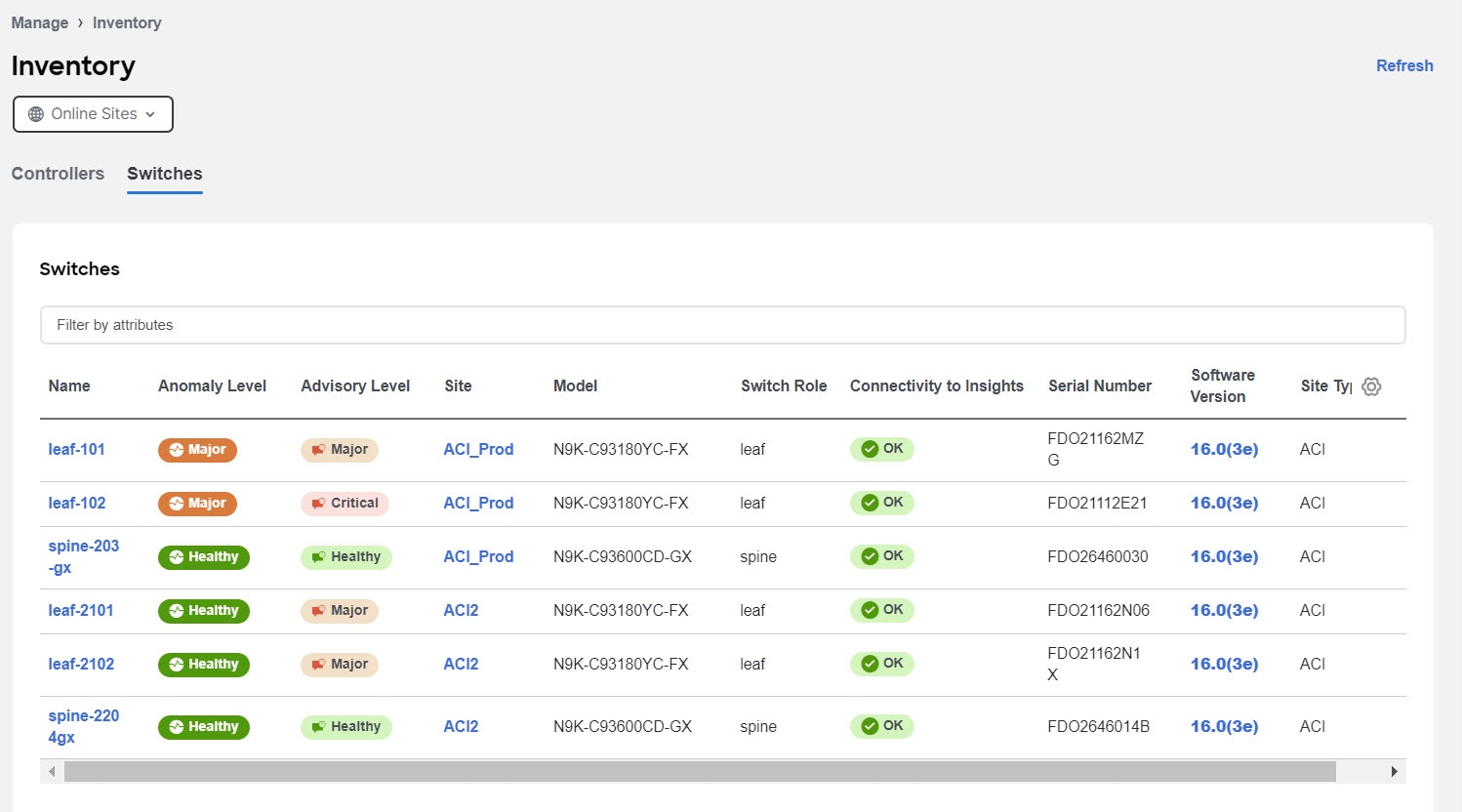Open ACI2 site link for spine-2204gx

461,727
